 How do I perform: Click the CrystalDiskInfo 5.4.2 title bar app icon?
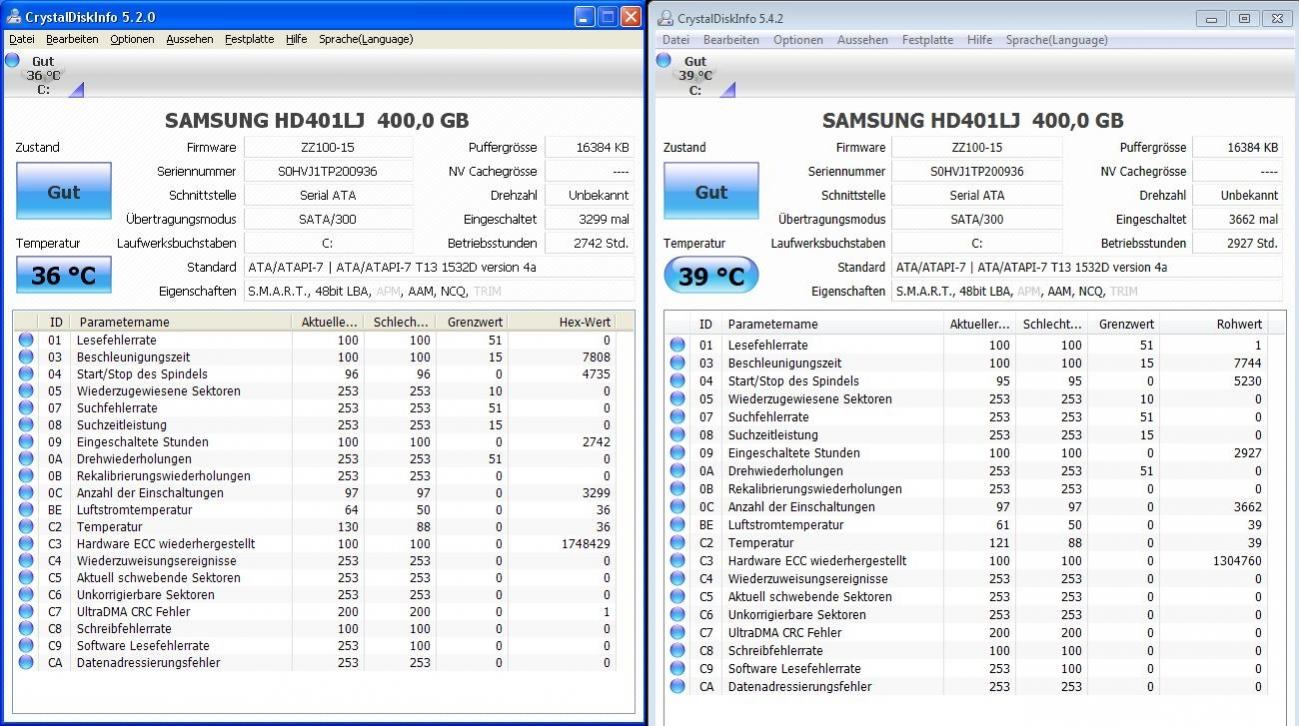pyautogui.click(x=665, y=18)
